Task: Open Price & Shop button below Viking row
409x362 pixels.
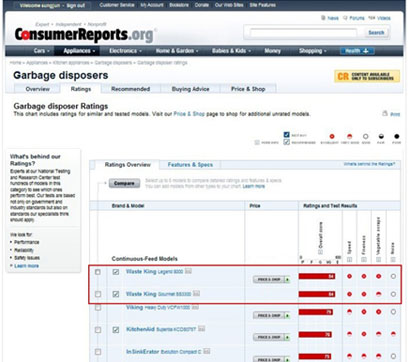Action: pos(271,315)
